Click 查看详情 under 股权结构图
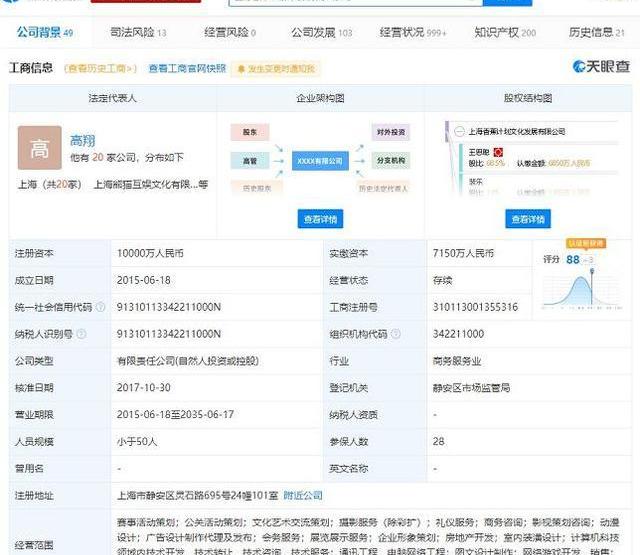 (x=528, y=219)
